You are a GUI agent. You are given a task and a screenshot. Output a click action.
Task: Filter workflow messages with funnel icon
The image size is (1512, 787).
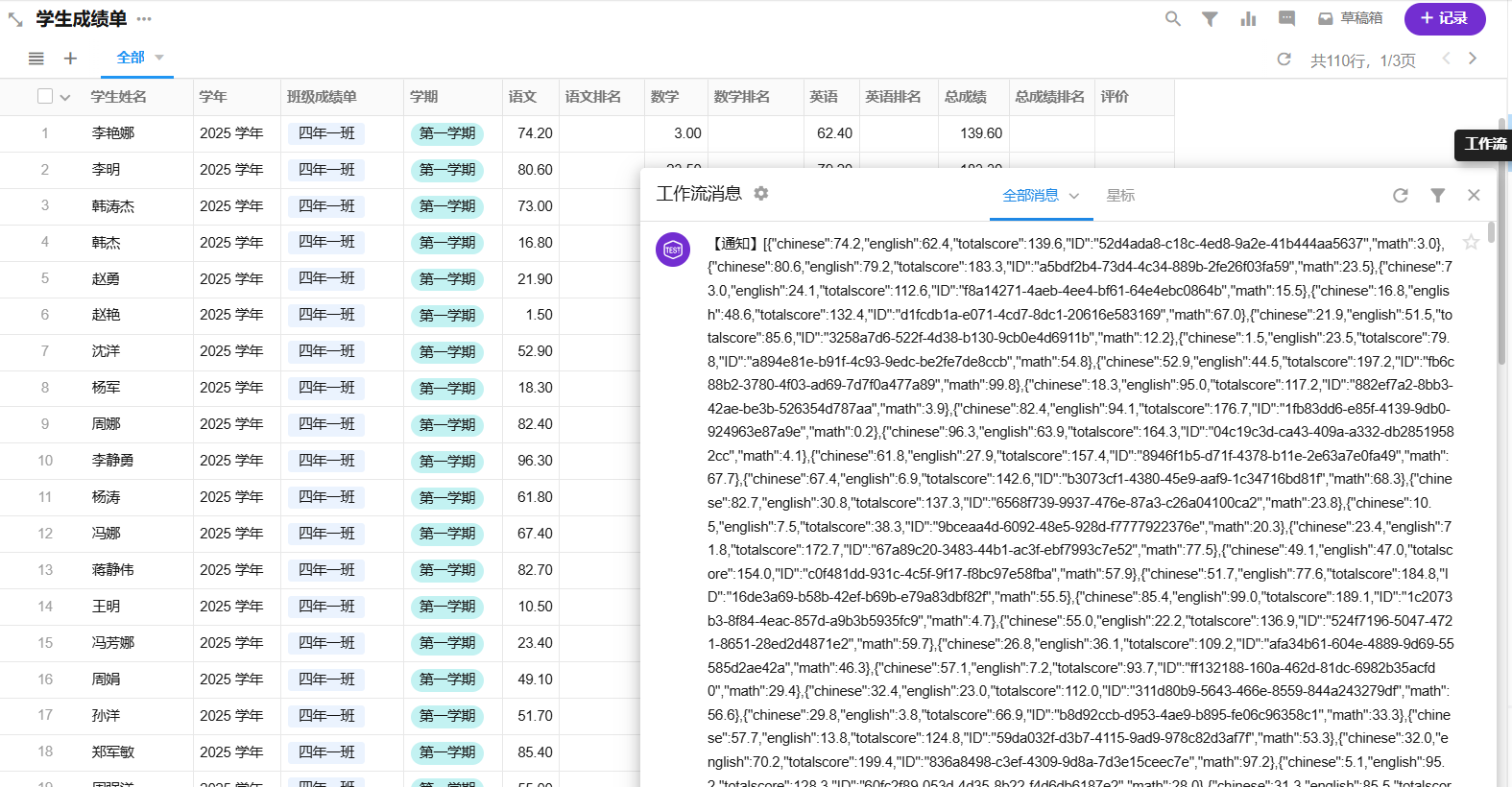[x=1437, y=196]
